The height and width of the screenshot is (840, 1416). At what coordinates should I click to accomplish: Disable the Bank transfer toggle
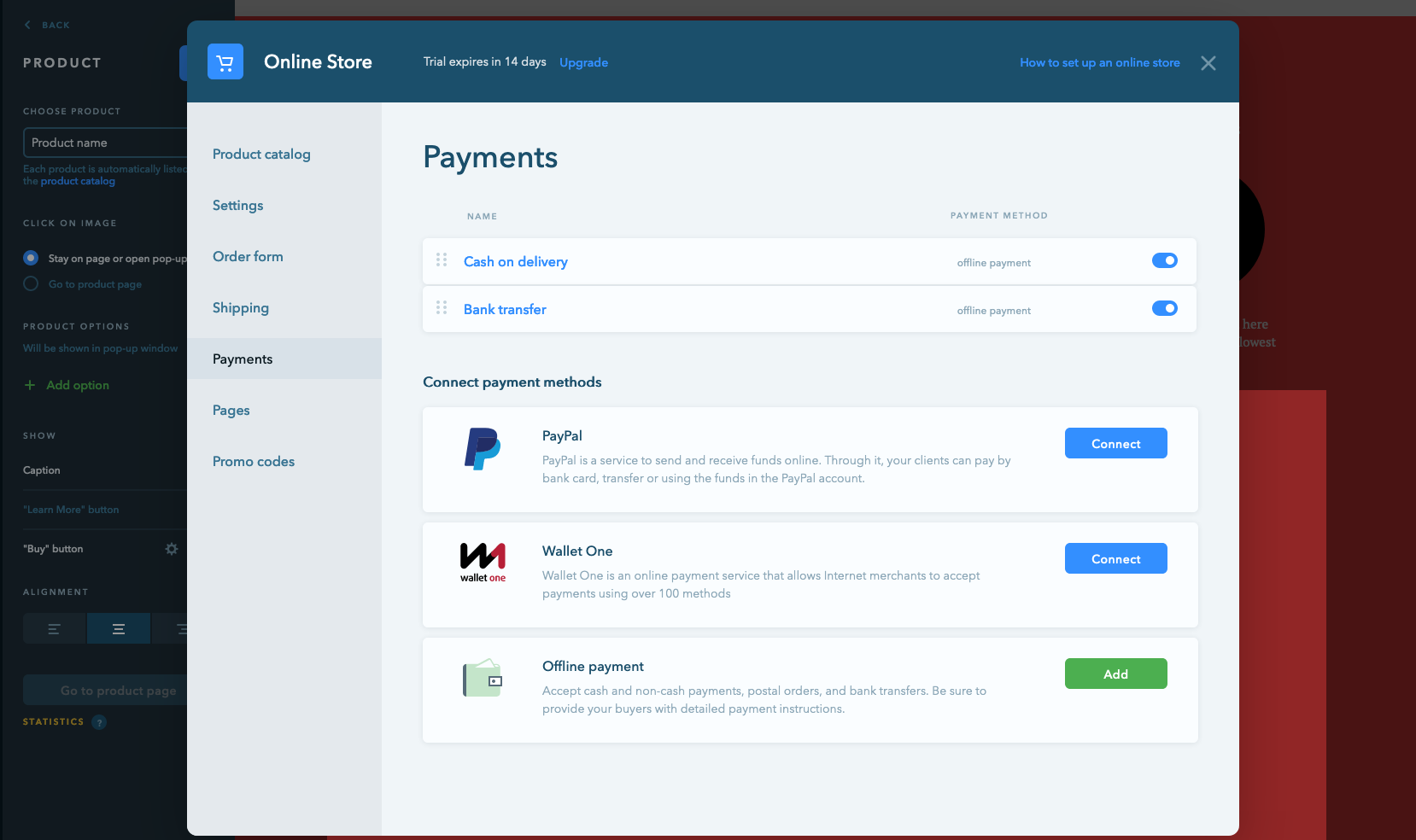(x=1165, y=308)
